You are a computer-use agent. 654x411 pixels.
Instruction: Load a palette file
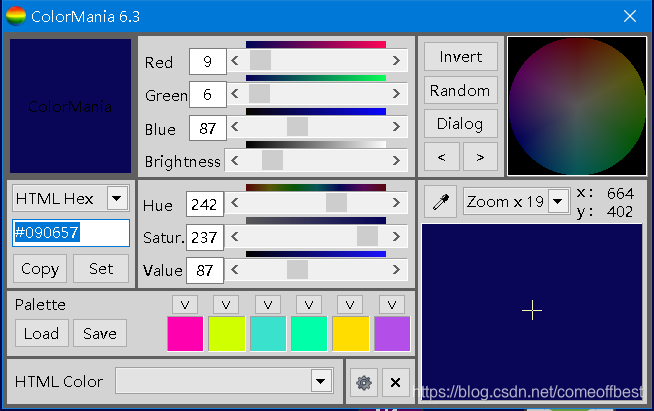click(x=42, y=333)
